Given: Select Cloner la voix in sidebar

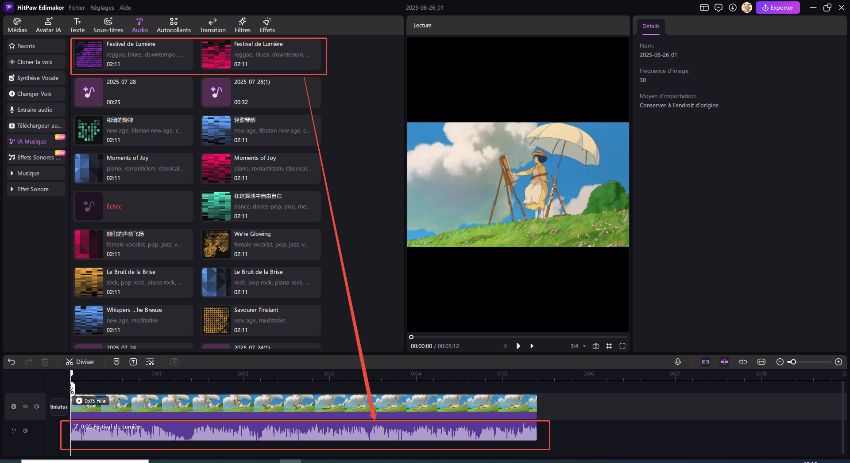Looking at the screenshot, I should point(34,61).
